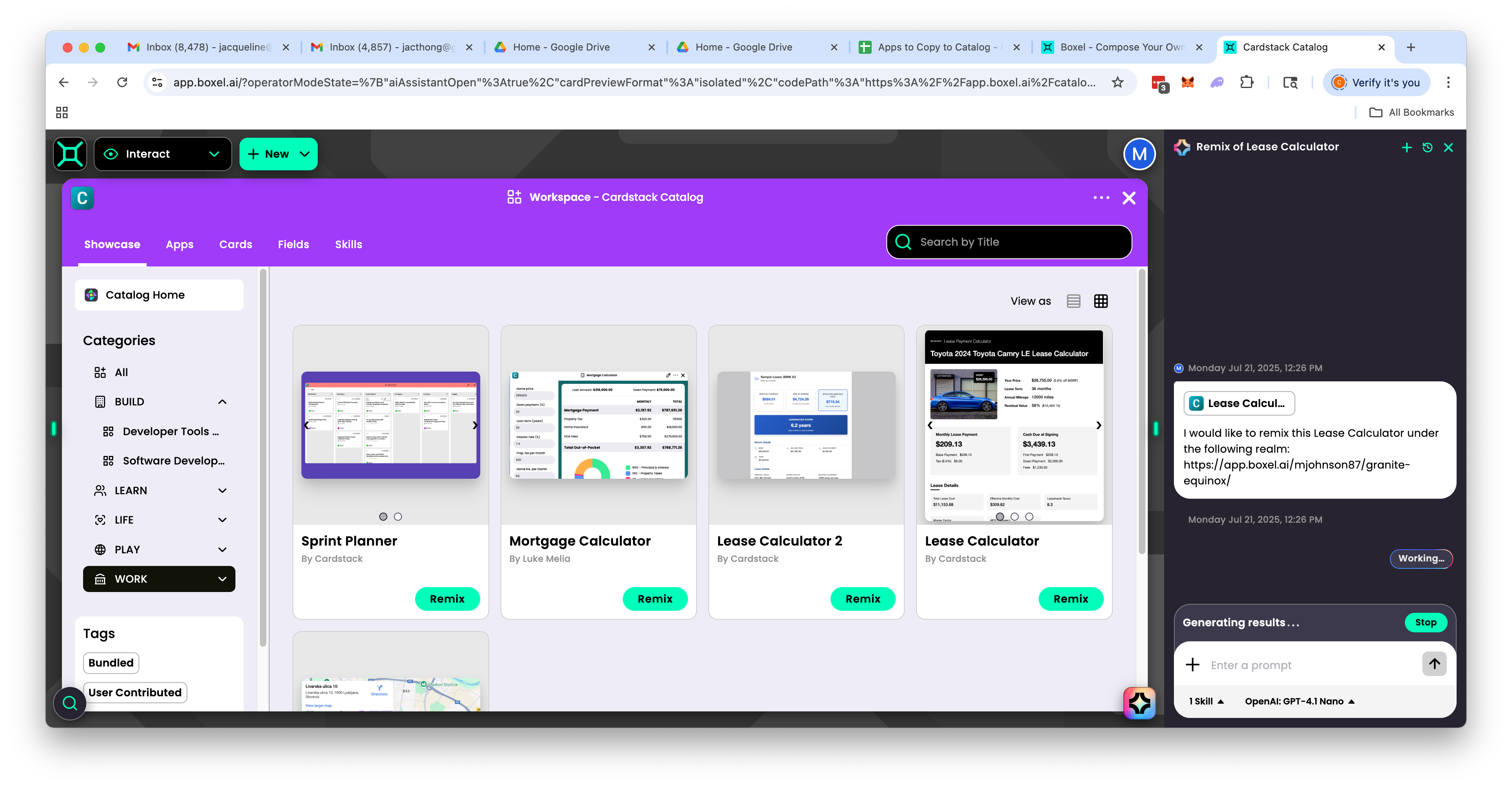
Task: Open the Lease Calculator 2 thumbnail
Action: (807, 425)
